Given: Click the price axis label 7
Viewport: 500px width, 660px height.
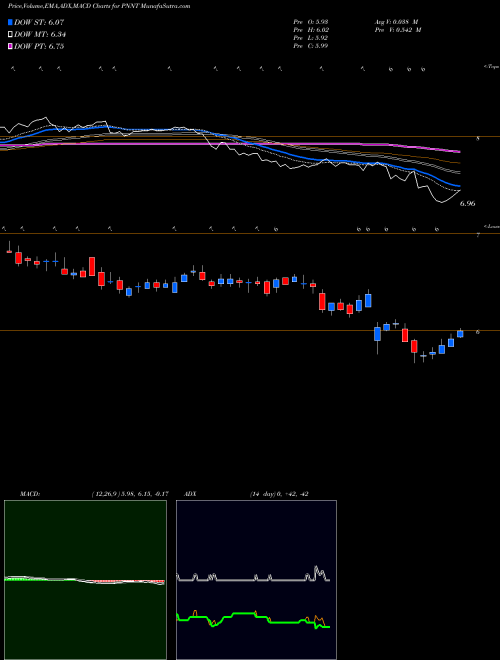Looking at the screenshot, I should 478,235.
